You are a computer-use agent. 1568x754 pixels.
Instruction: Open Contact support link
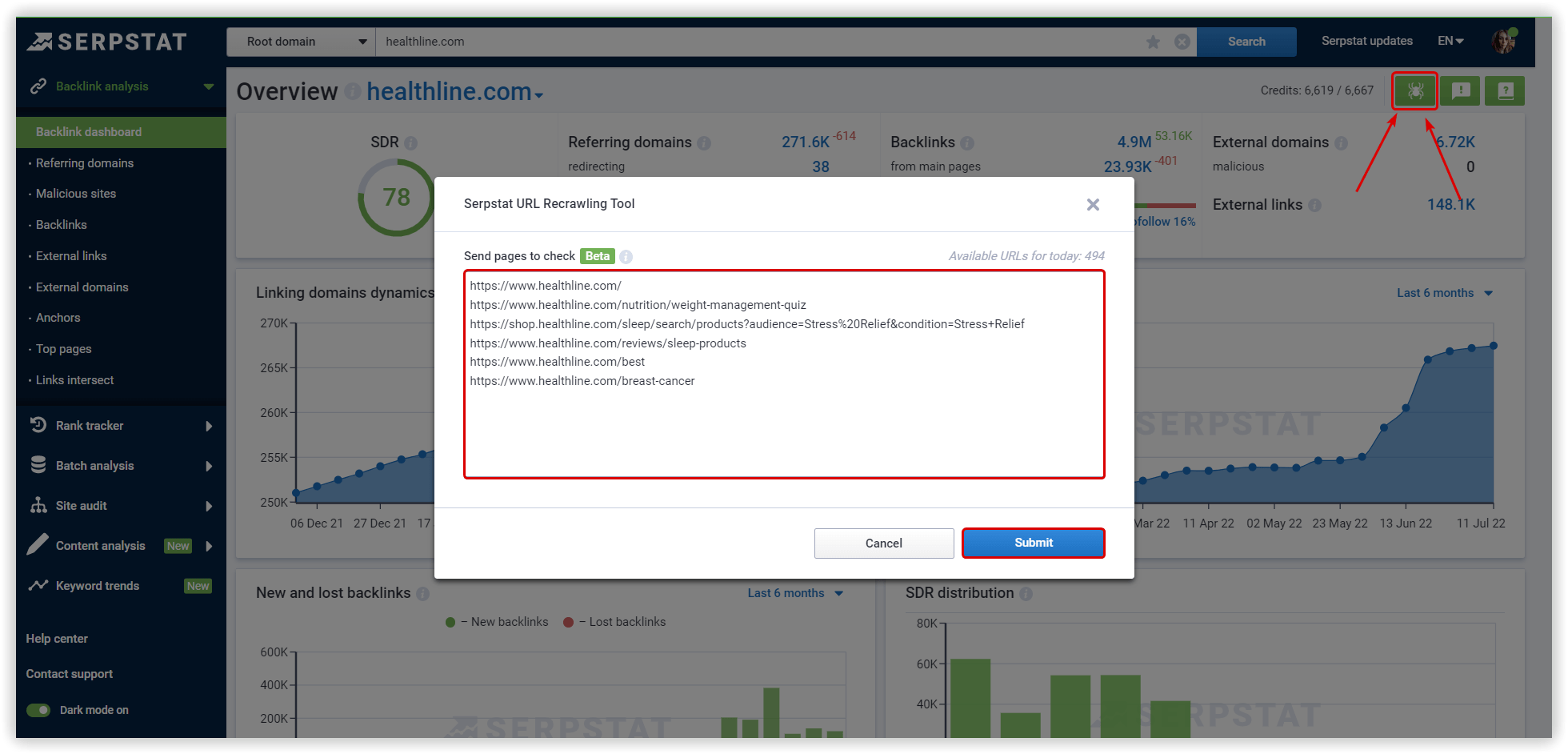click(70, 674)
